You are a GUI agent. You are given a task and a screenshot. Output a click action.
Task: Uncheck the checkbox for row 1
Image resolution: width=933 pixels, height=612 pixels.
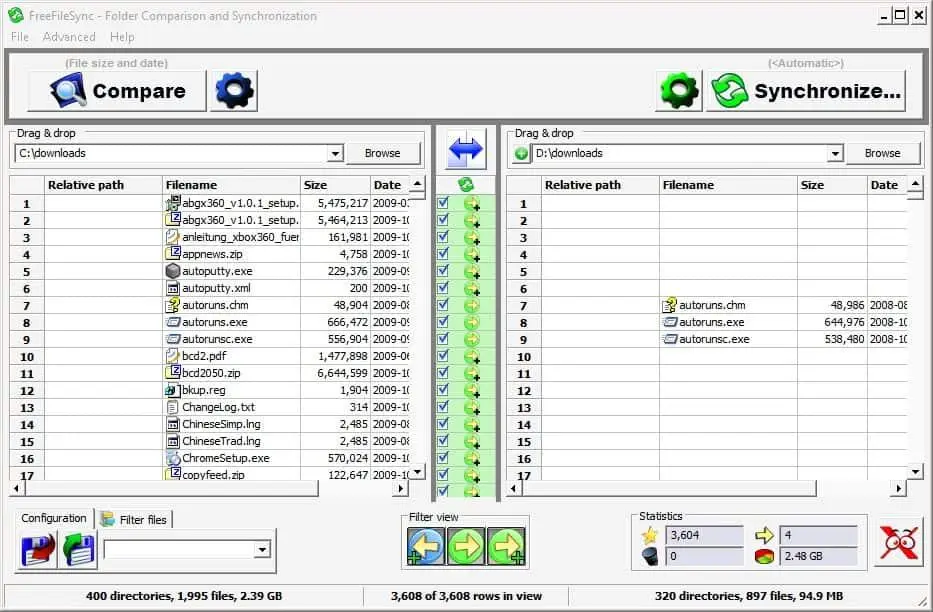coord(443,203)
